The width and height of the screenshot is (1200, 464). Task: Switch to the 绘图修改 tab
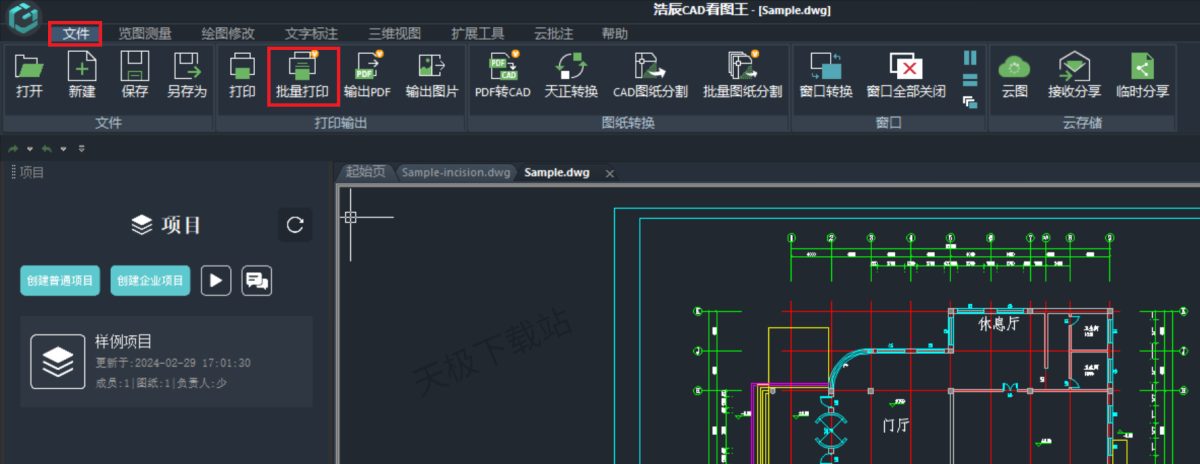(228, 33)
